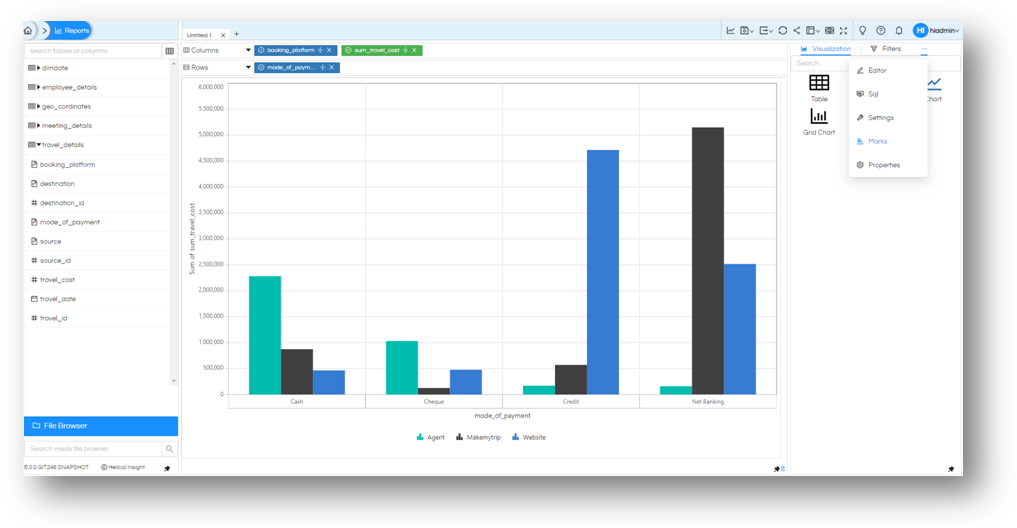Select the destination column
Screen dimensions: 1017x528
pyautogui.click(x=57, y=184)
